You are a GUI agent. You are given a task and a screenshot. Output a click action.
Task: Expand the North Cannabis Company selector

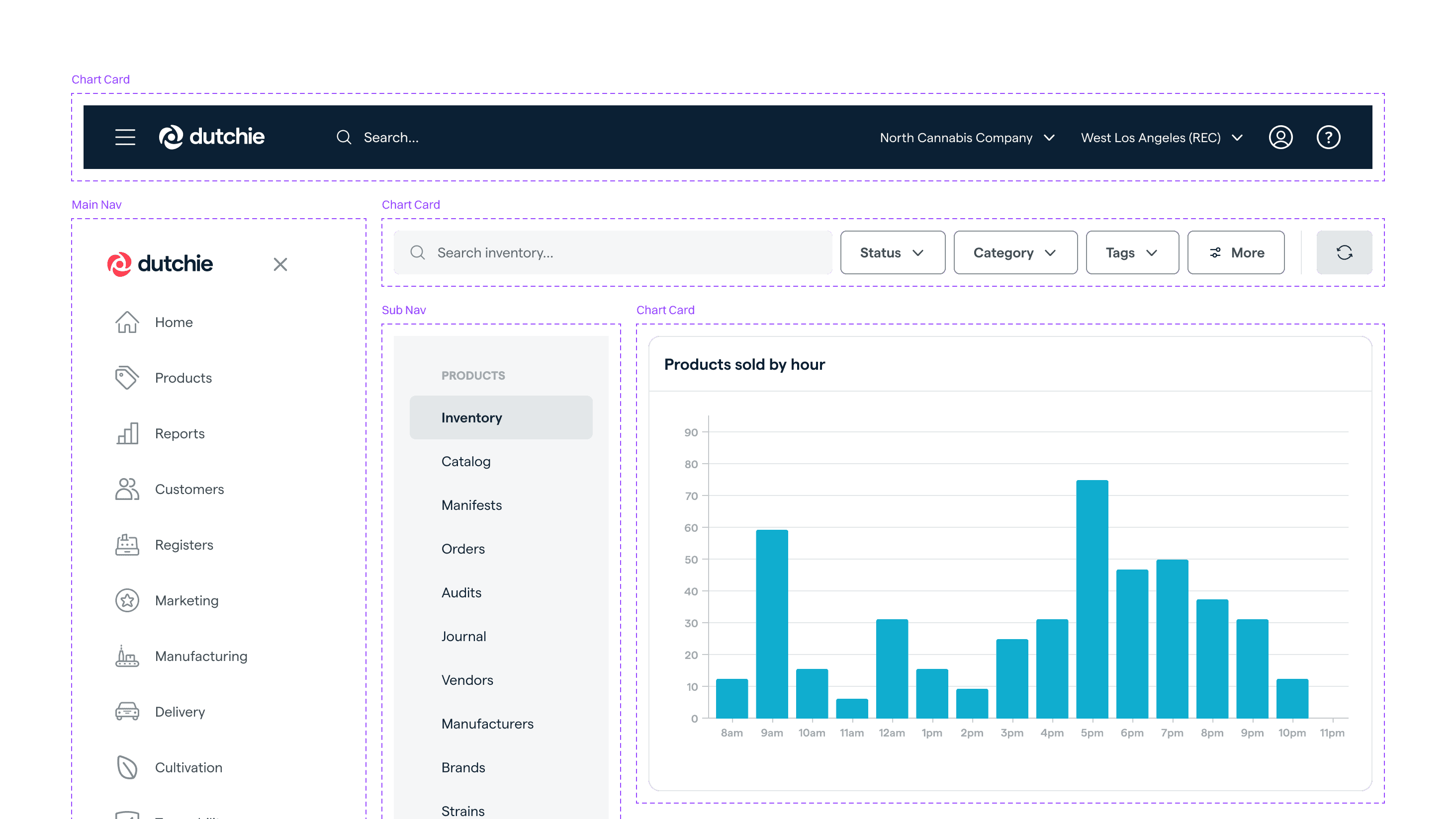[x=968, y=137]
